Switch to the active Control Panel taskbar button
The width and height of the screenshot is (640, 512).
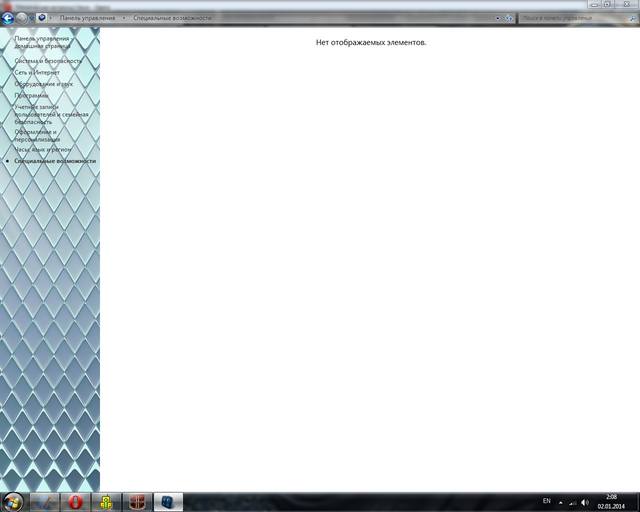(168, 502)
